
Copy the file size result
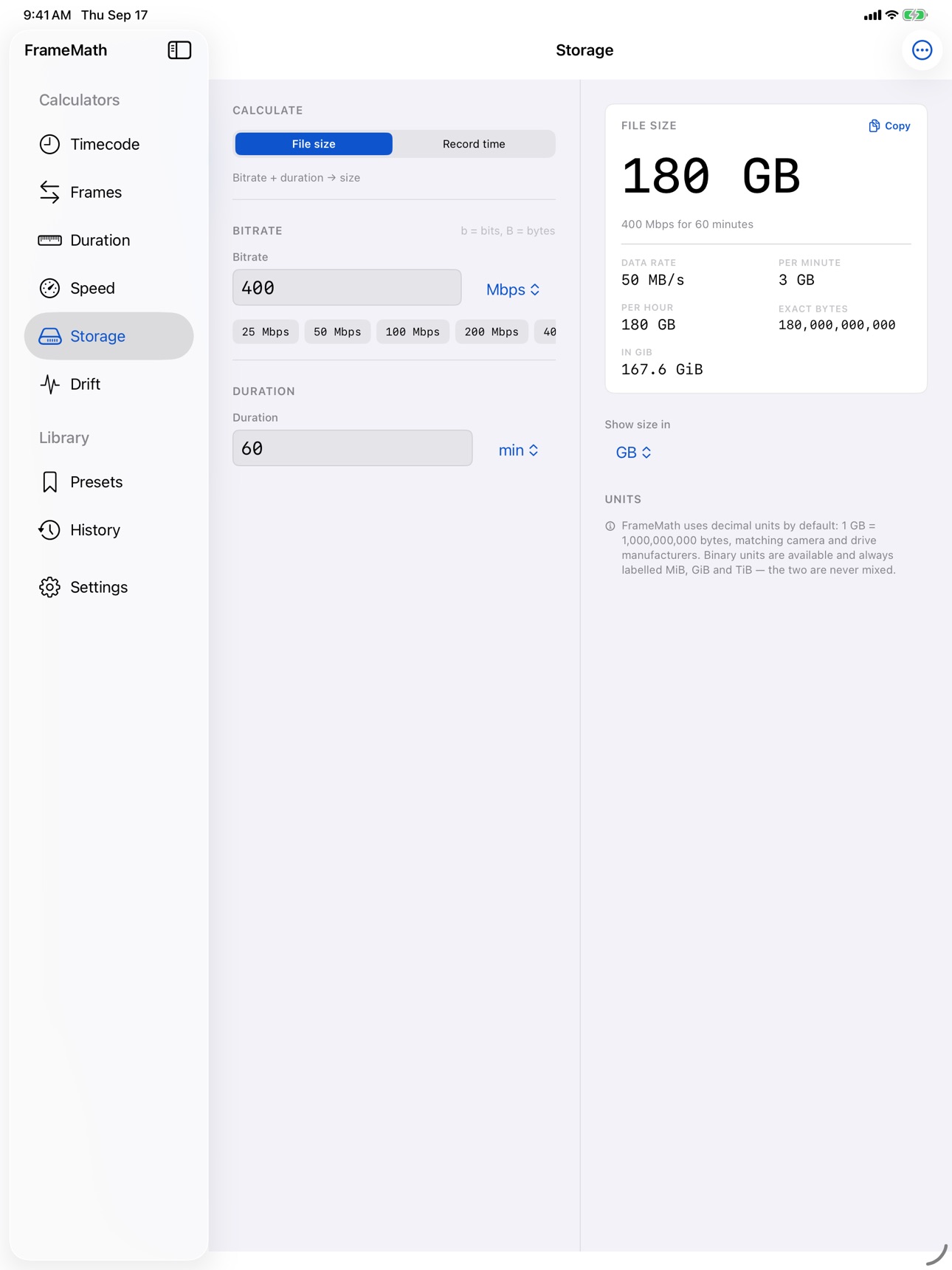(889, 126)
